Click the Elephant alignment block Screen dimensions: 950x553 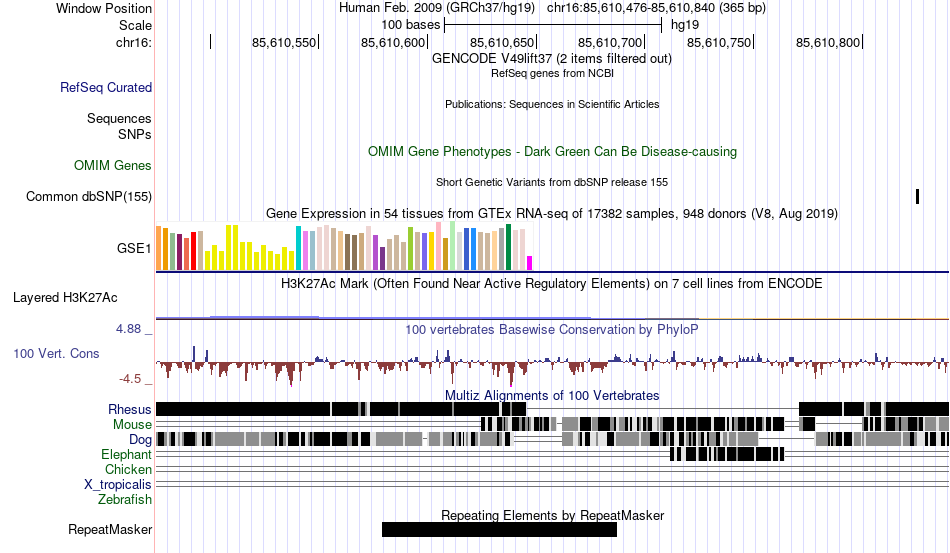[x=727, y=454]
